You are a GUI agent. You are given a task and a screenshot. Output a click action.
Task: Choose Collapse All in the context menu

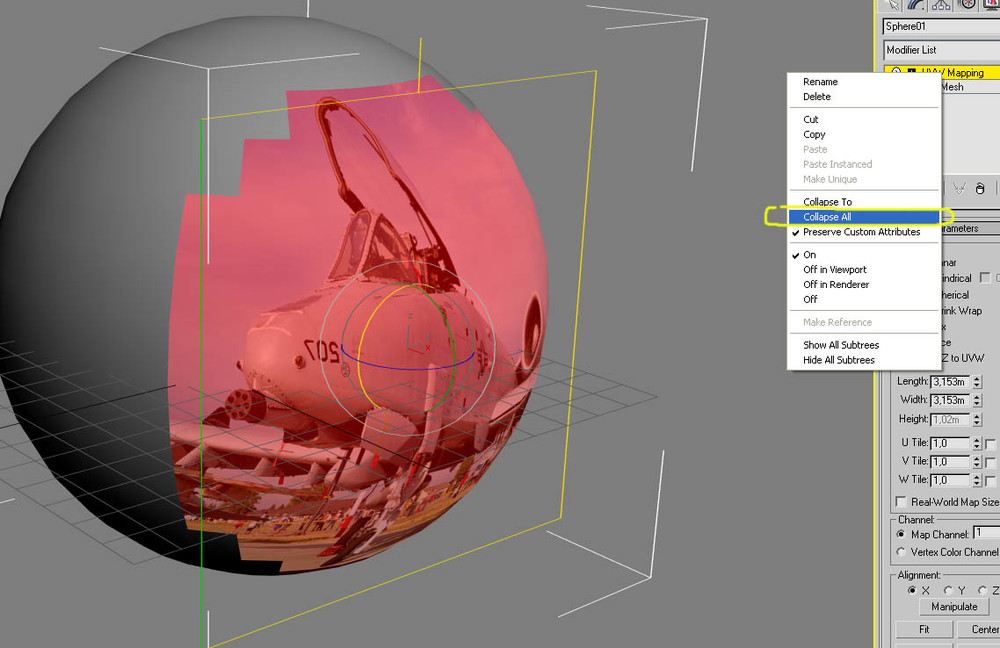click(x=864, y=217)
